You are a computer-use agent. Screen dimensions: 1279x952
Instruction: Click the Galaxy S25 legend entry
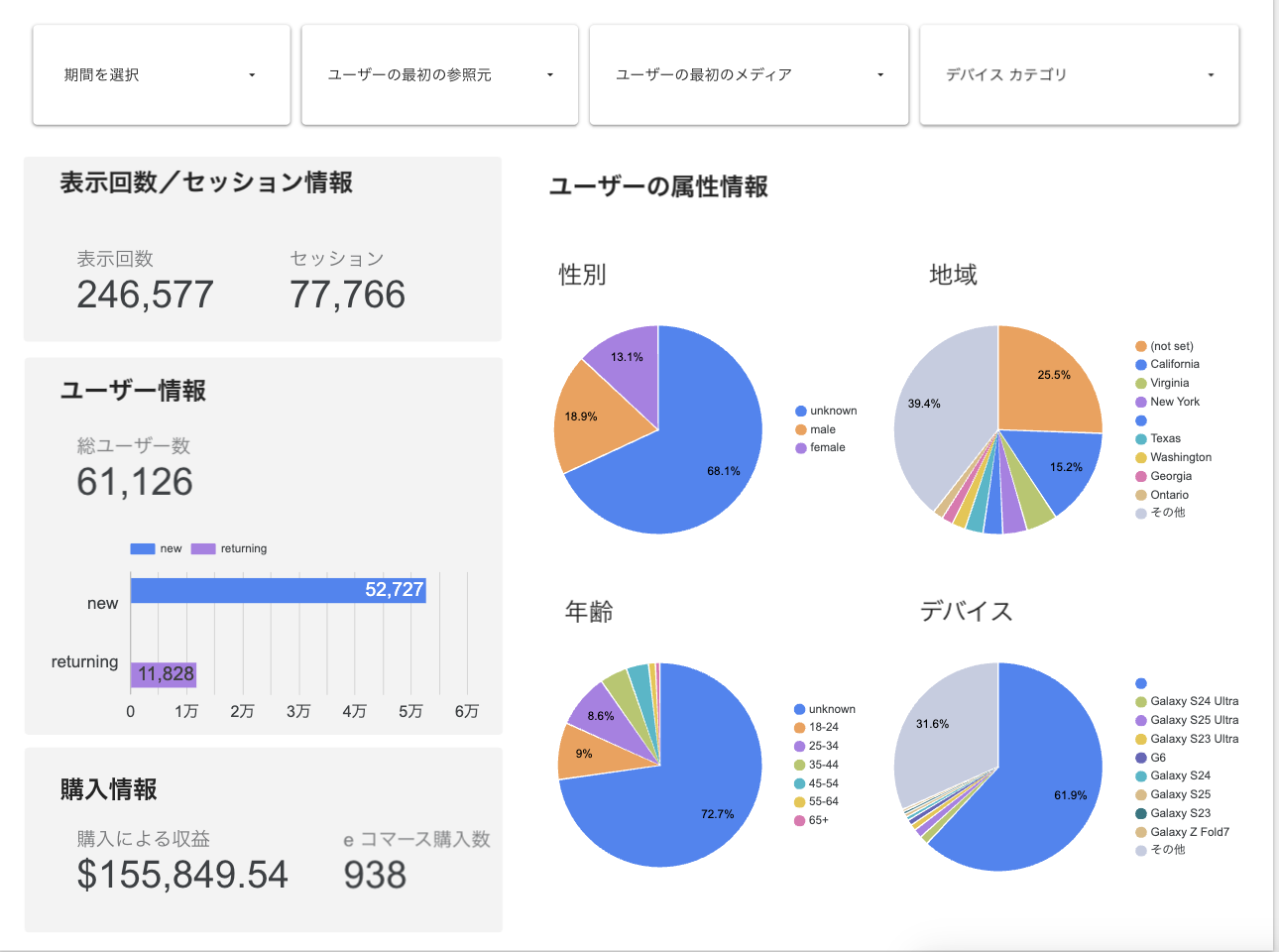(1173, 794)
